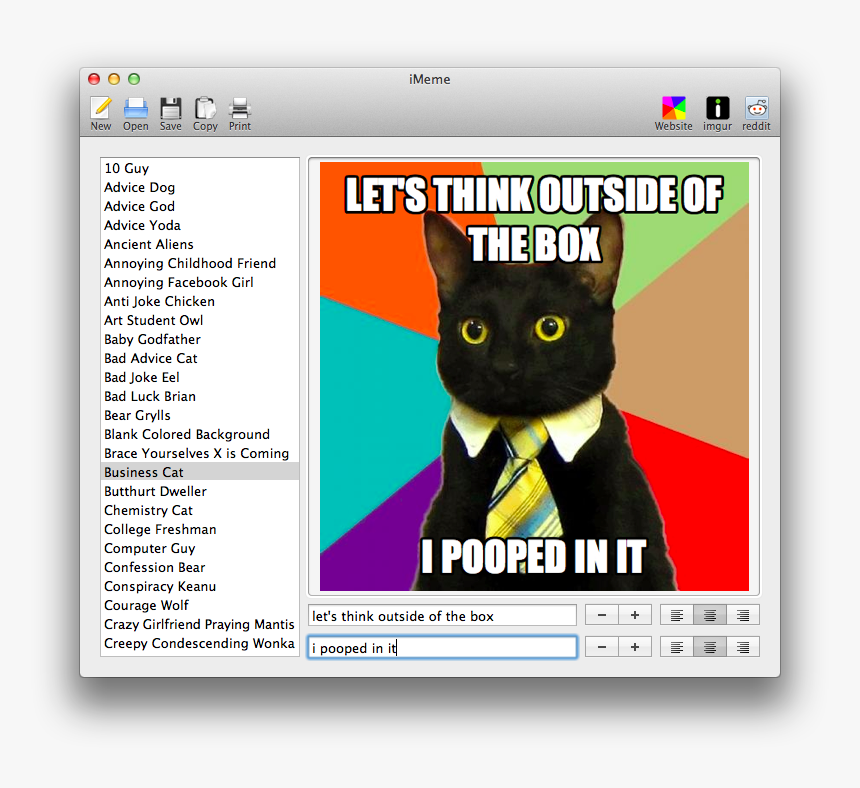Choose 'Chemistry Cat' meme
Viewport: 860px width, 788px height.
tap(200, 511)
